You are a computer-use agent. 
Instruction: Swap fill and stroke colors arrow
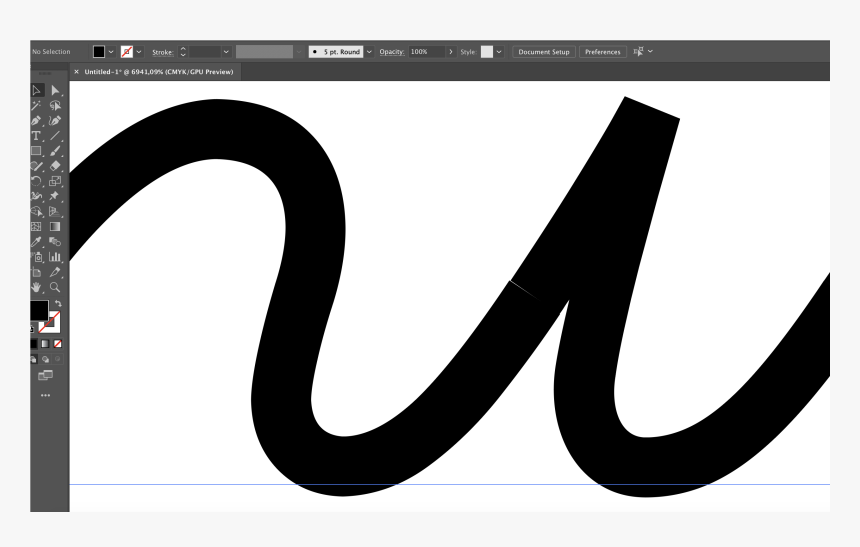click(58, 303)
